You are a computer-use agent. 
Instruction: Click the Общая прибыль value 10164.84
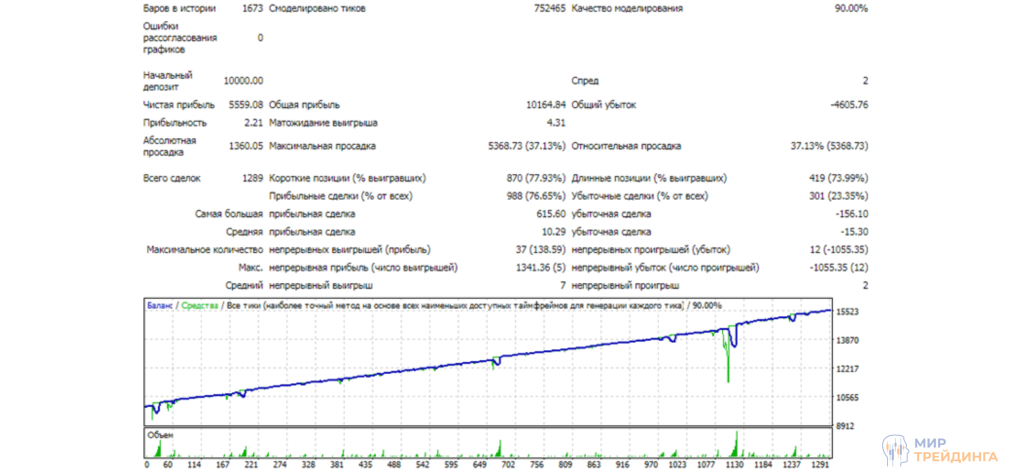coord(545,104)
